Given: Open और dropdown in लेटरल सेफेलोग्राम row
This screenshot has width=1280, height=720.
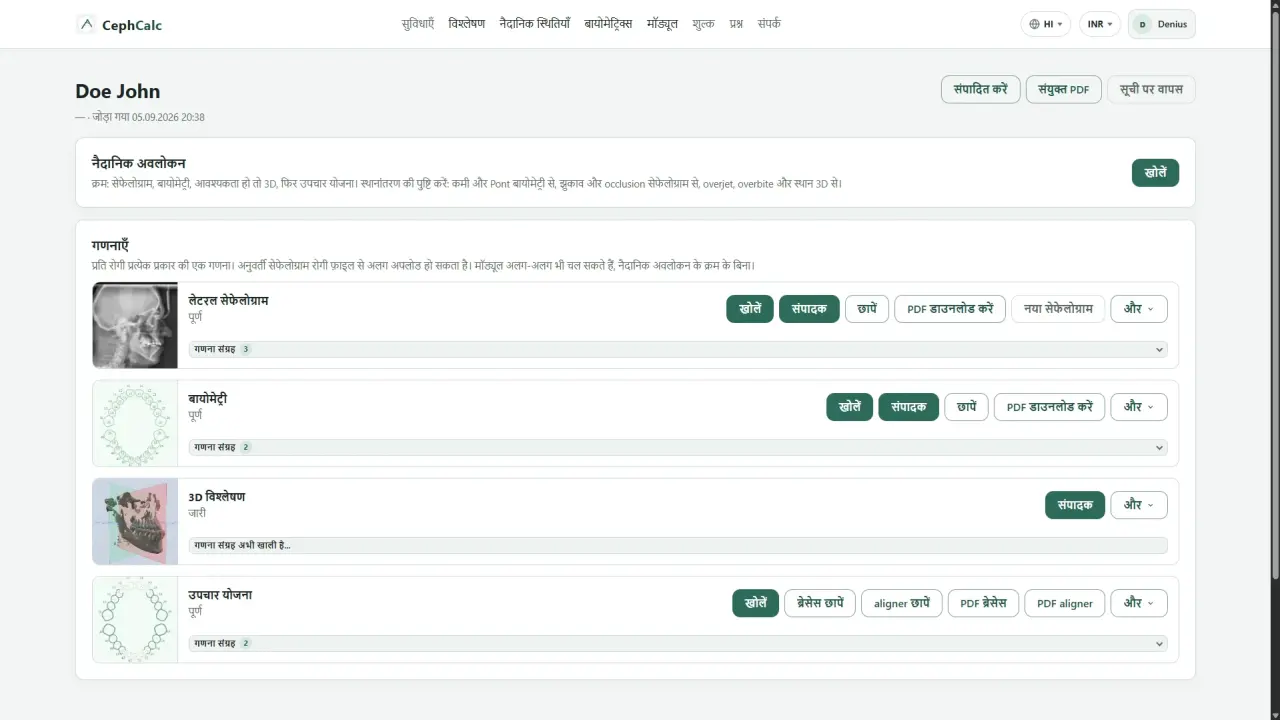Looking at the screenshot, I should pos(1139,309).
